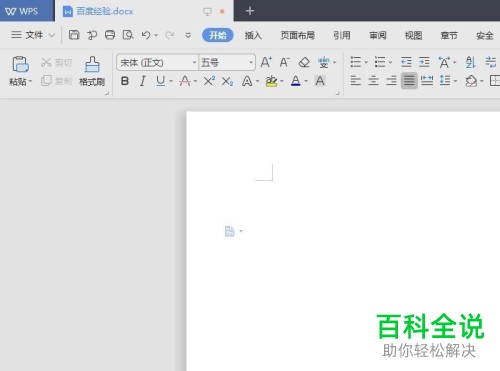Image resolution: width=500 pixels, height=371 pixels.
Task: Click the Clear Formatting eraser icon
Action: coord(304,62)
